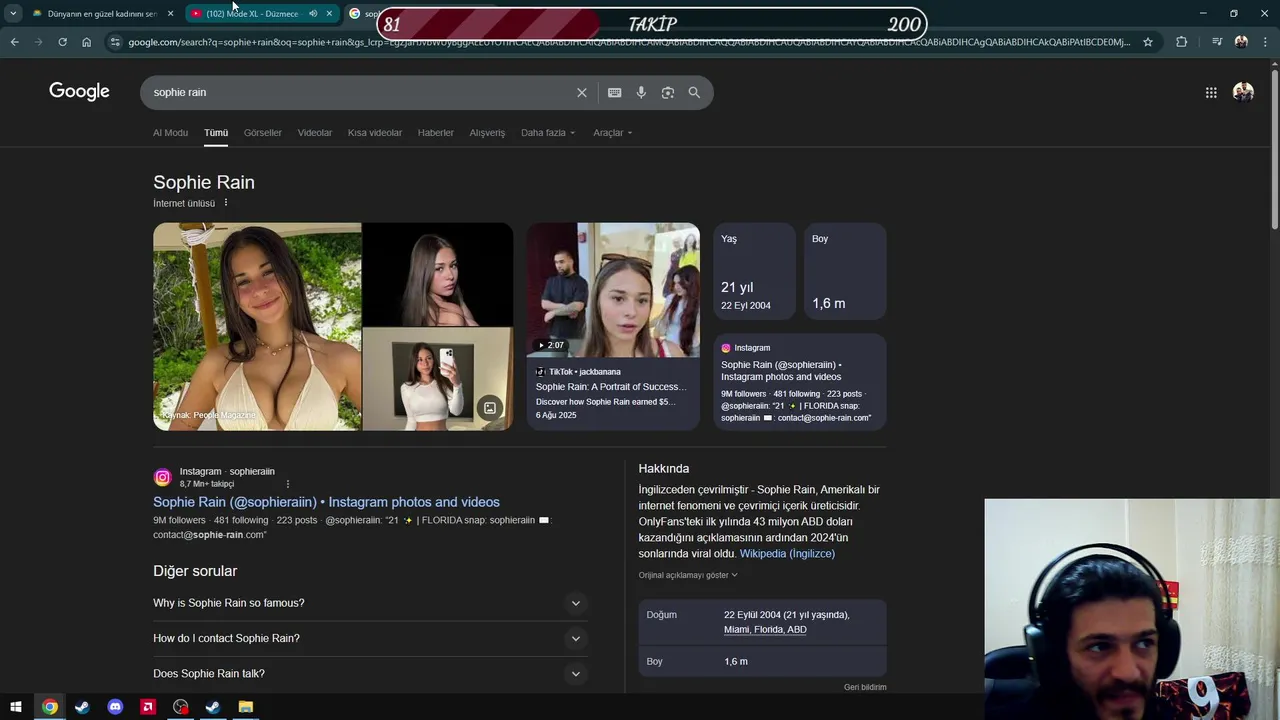Close the Mode XL - Düzmece tab

[329, 14]
